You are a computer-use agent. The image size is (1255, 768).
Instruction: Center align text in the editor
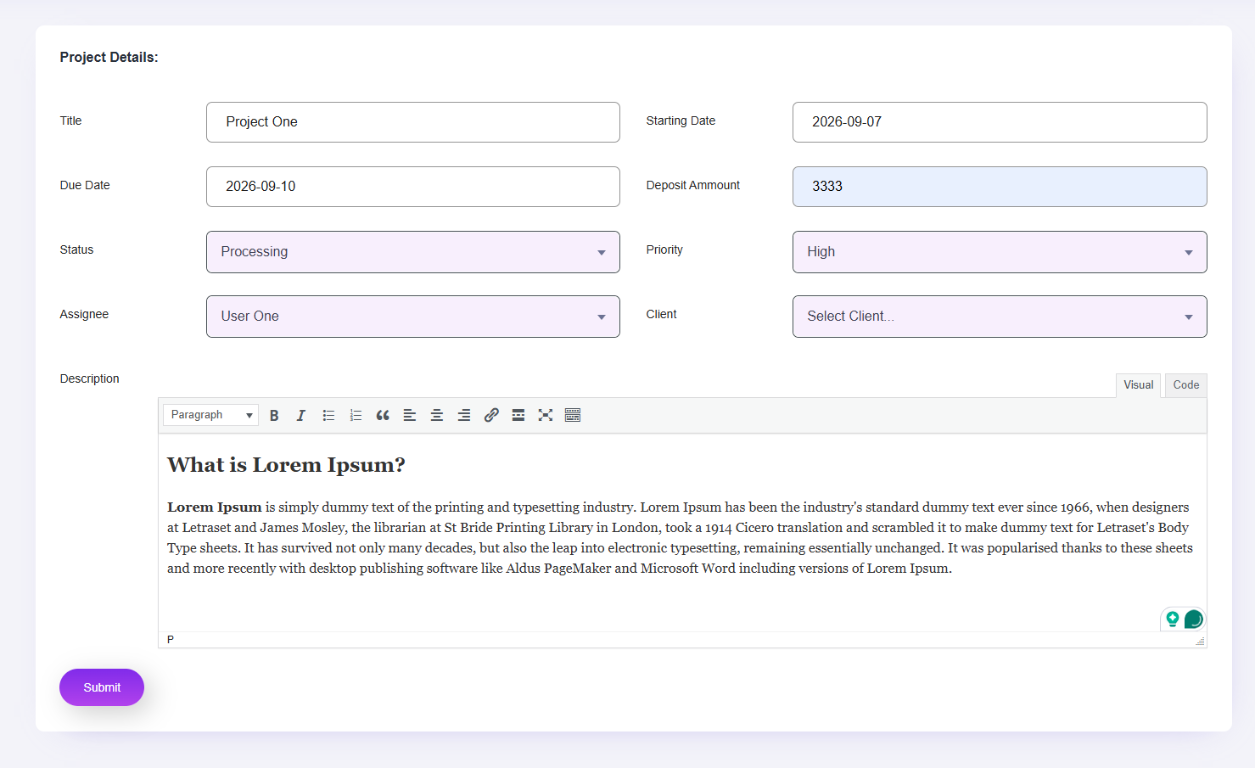click(x=437, y=415)
